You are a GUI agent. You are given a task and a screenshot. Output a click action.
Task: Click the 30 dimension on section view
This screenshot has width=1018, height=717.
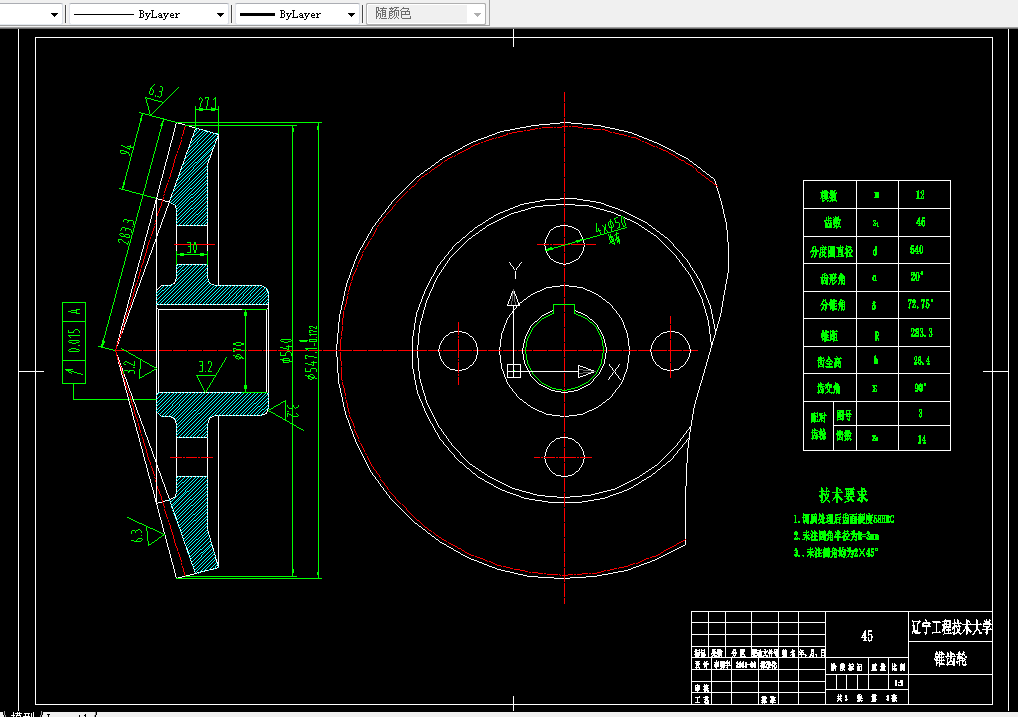(192, 247)
